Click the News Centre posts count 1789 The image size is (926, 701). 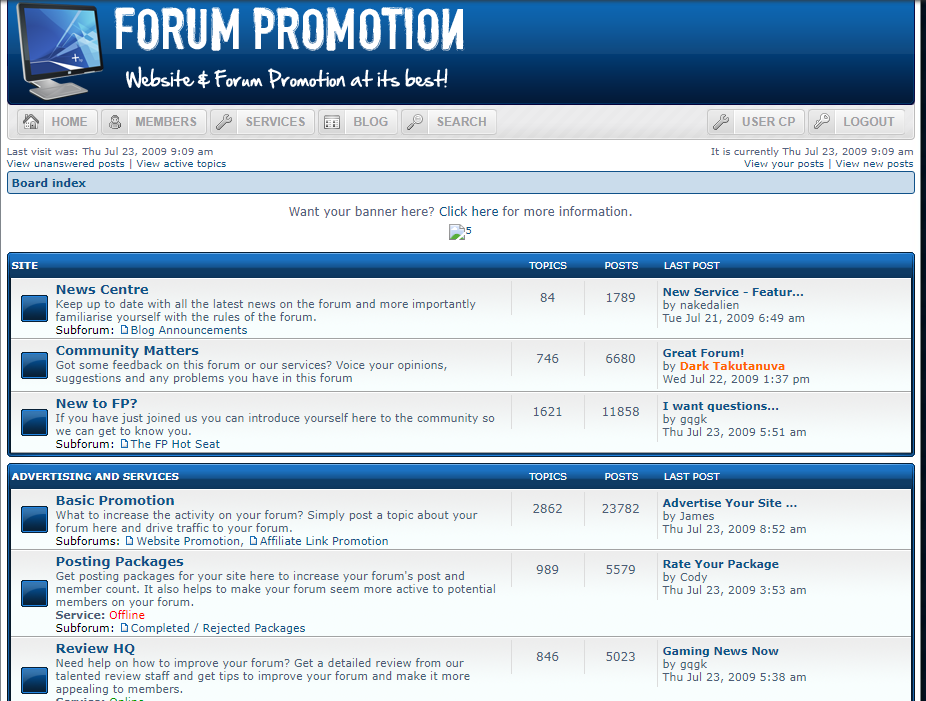621,298
